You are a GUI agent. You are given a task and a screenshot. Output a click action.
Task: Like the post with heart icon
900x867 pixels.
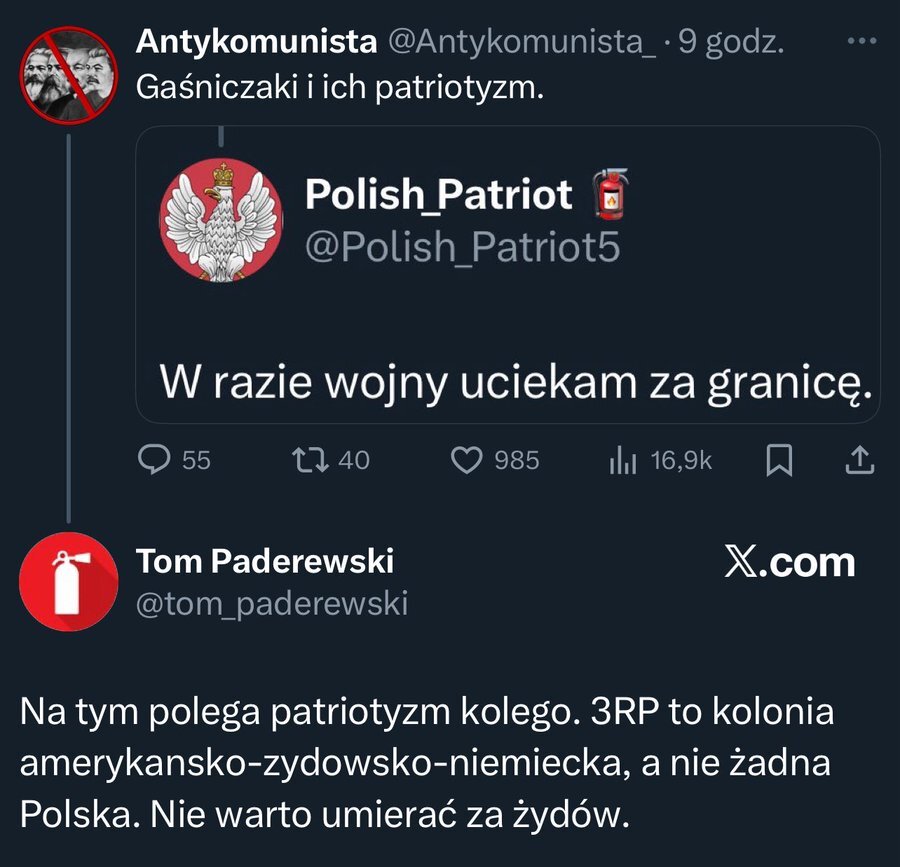point(466,459)
